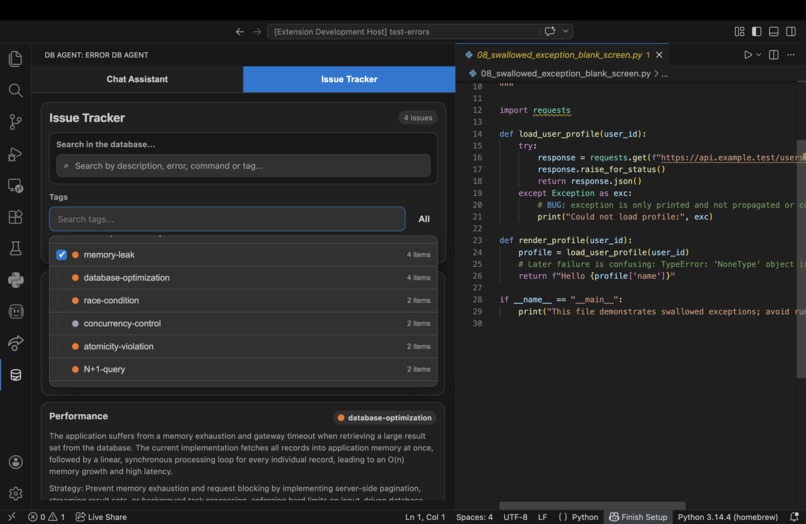Toggle secondary side bar layout icon

[x=791, y=32]
